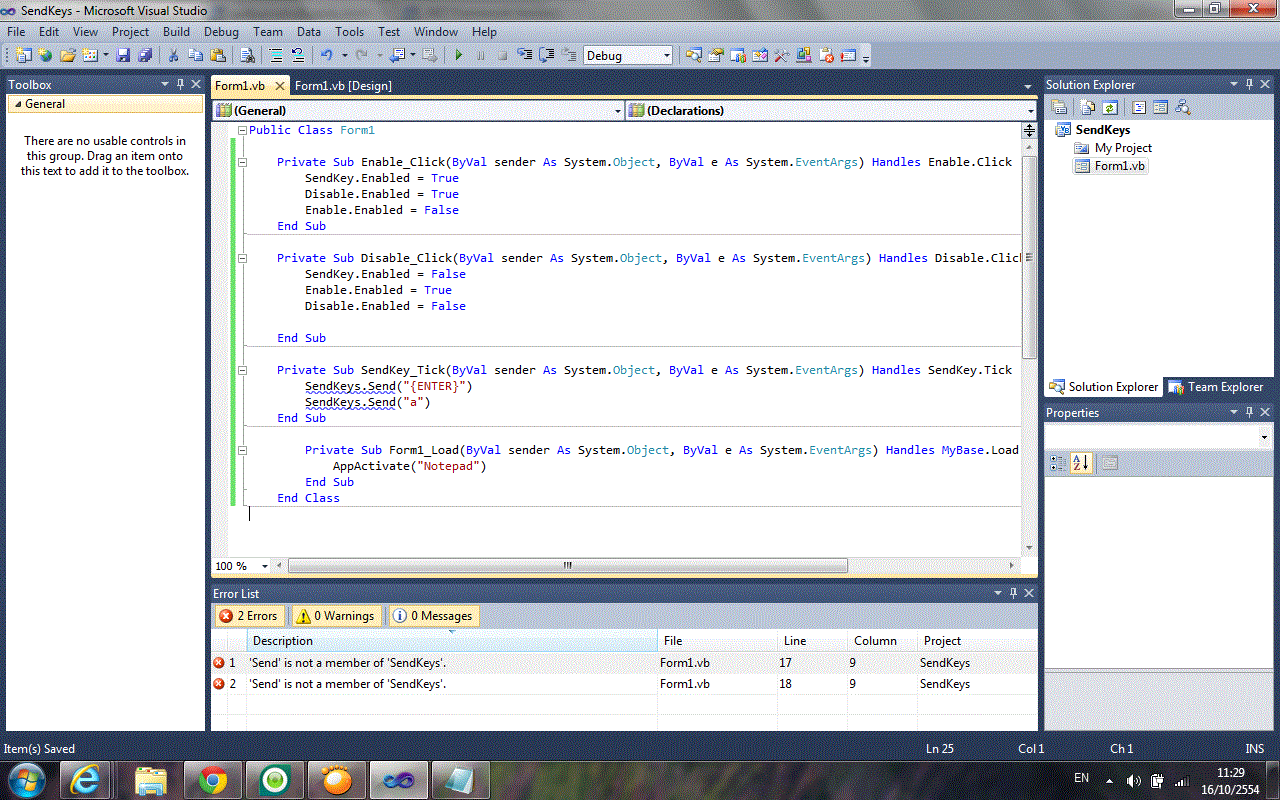
Task: Toggle the 0 Warnings filter button
Action: click(x=335, y=616)
